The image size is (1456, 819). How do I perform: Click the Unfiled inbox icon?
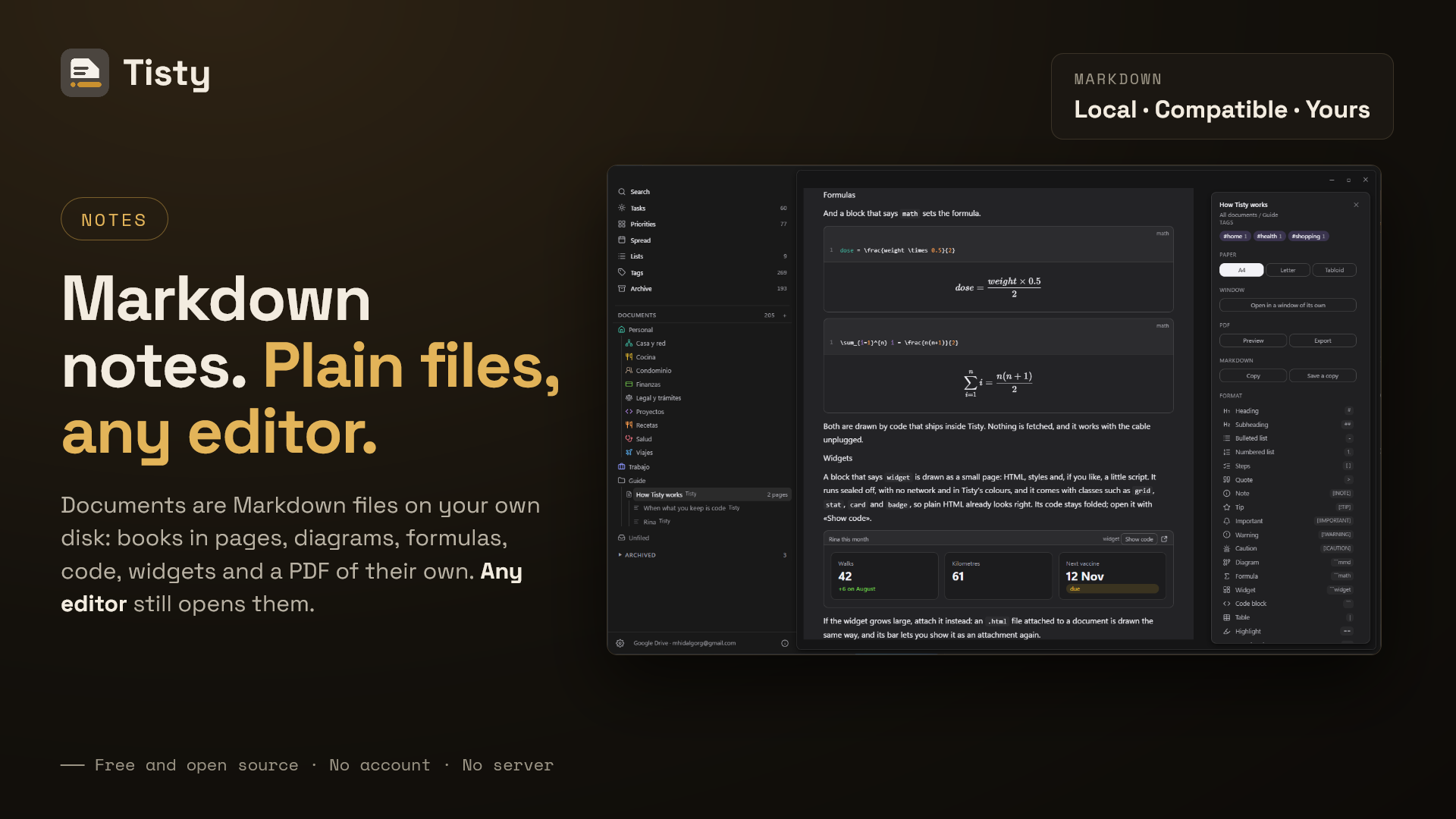tap(622, 538)
